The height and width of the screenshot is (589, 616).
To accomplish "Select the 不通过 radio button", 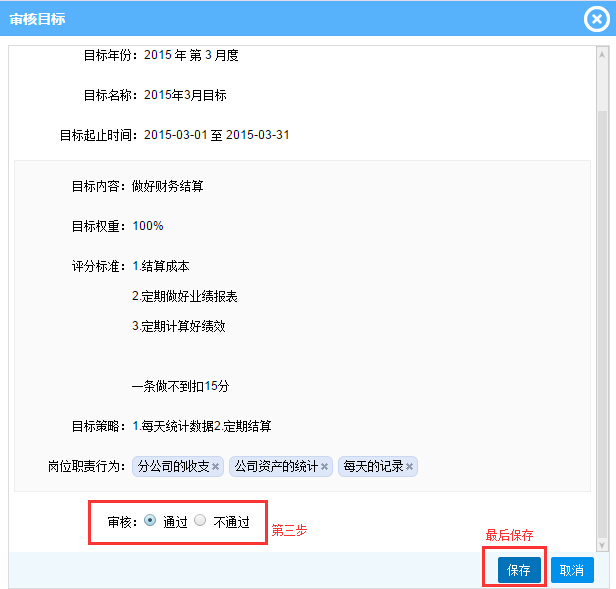I will [x=200, y=520].
